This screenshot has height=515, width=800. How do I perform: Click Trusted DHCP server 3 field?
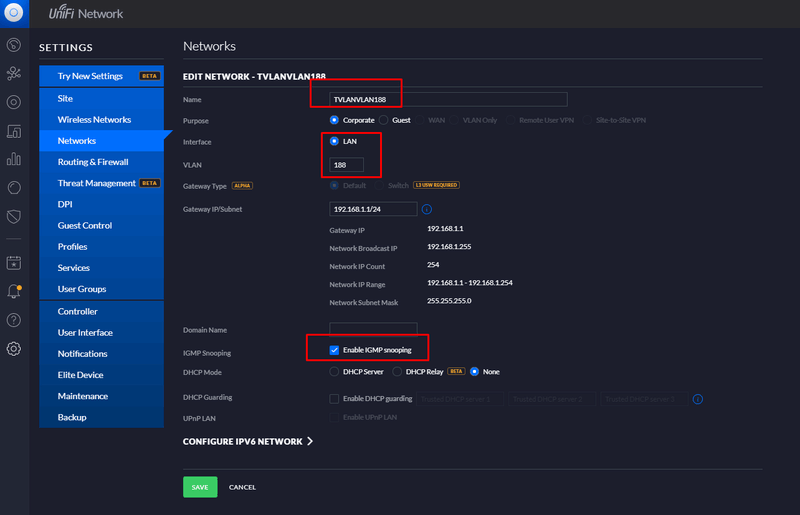coord(644,399)
